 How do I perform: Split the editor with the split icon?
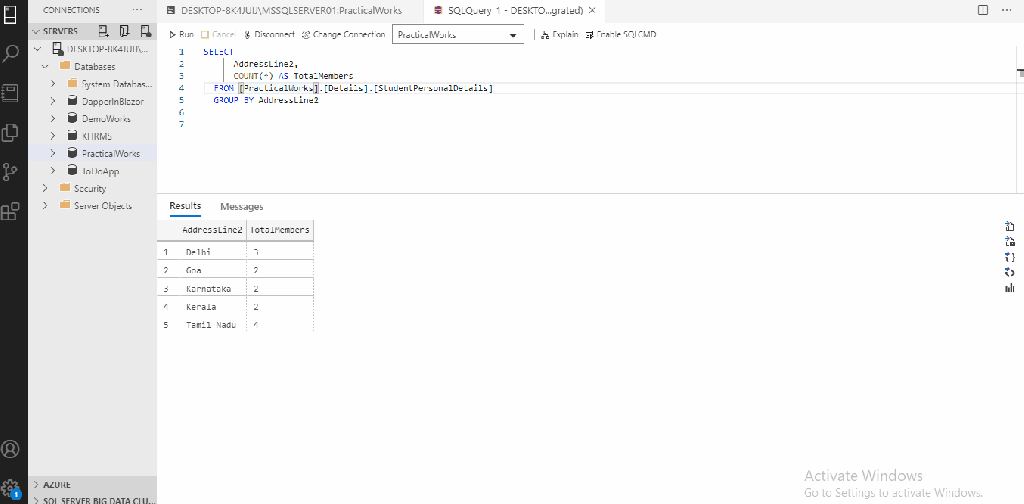click(x=982, y=10)
